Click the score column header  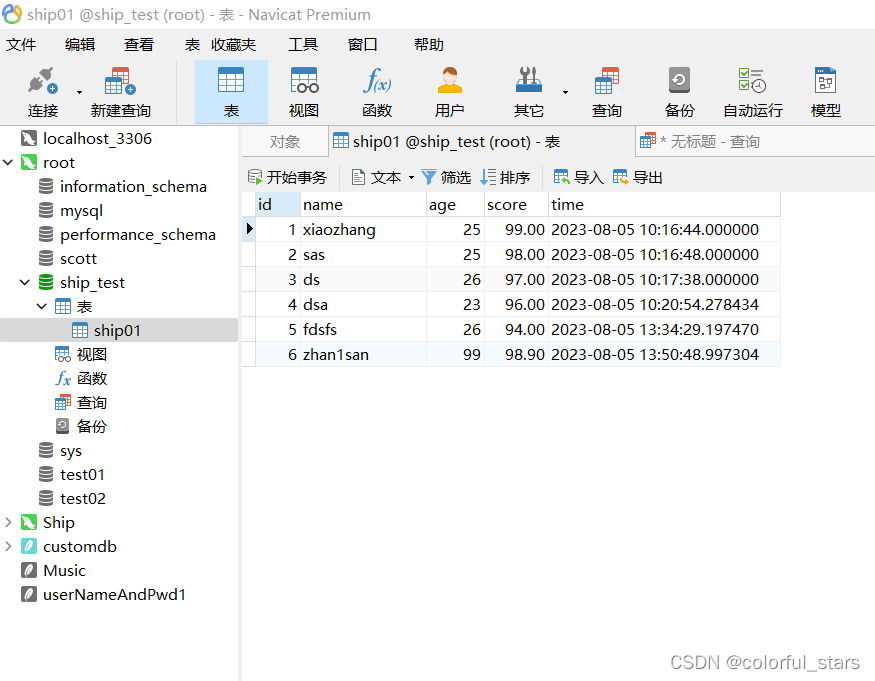tap(516, 205)
